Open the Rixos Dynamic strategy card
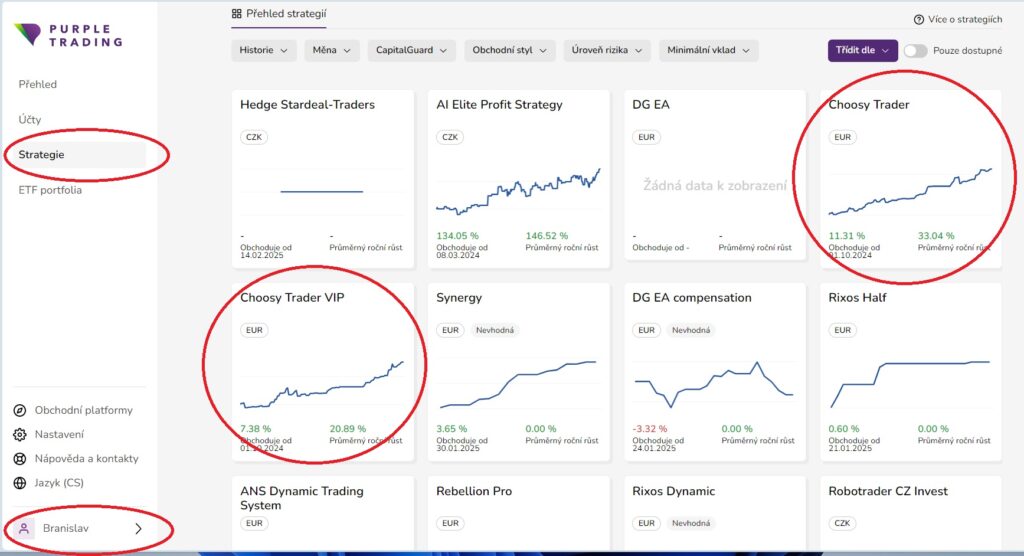Viewport: 1024px width, 556px height. [714, 513]
